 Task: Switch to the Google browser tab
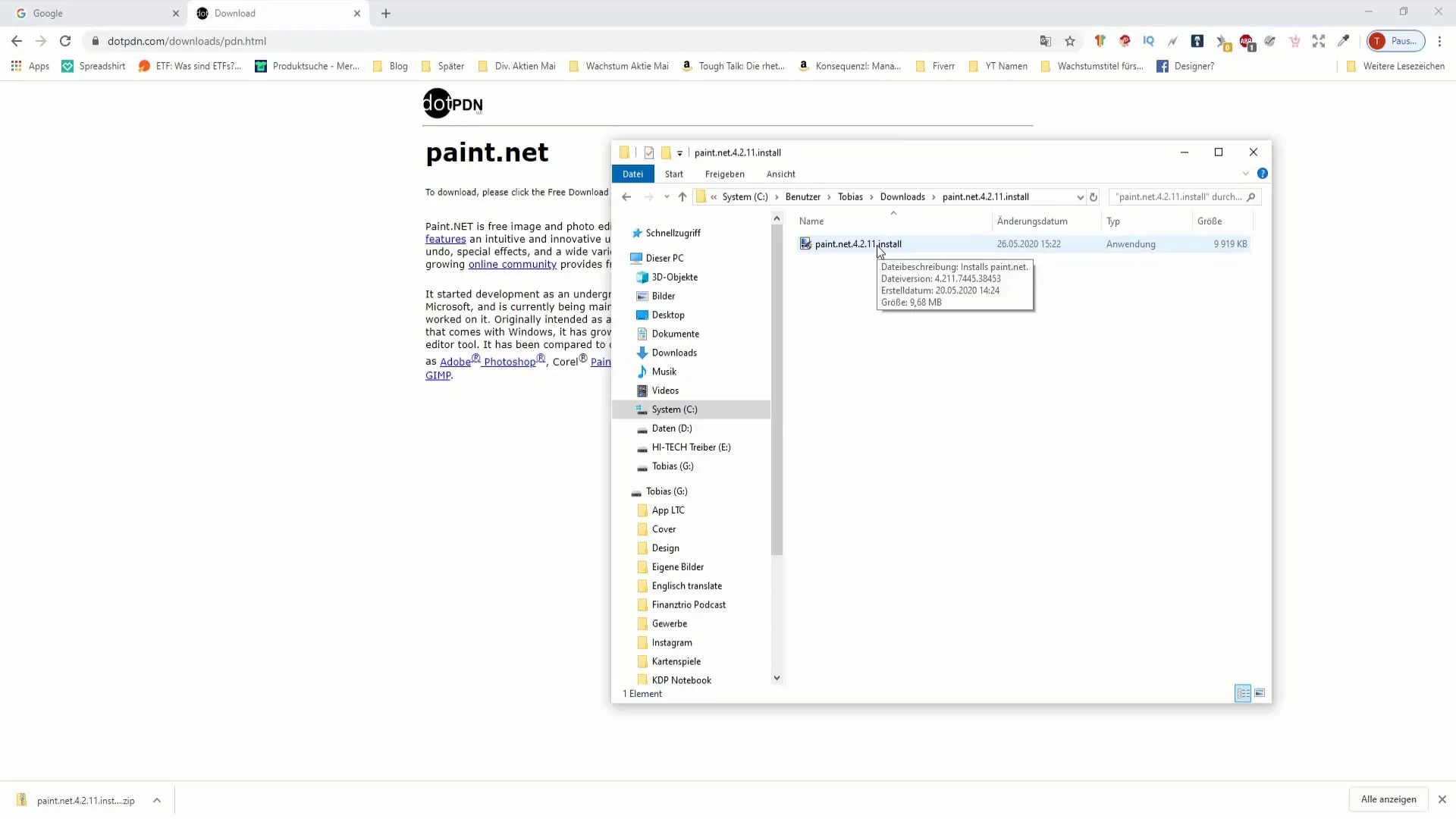coord(95,14)
